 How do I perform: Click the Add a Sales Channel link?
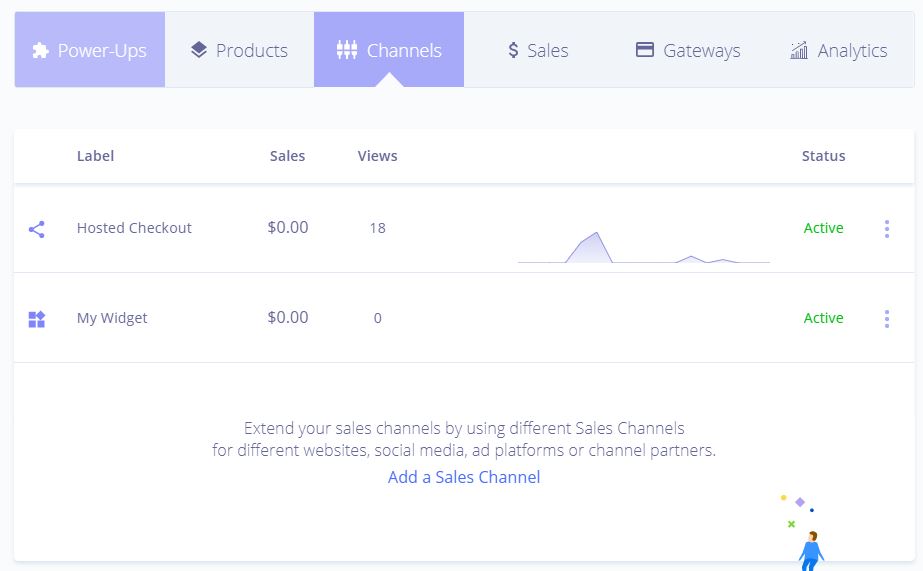pos(464,477)
